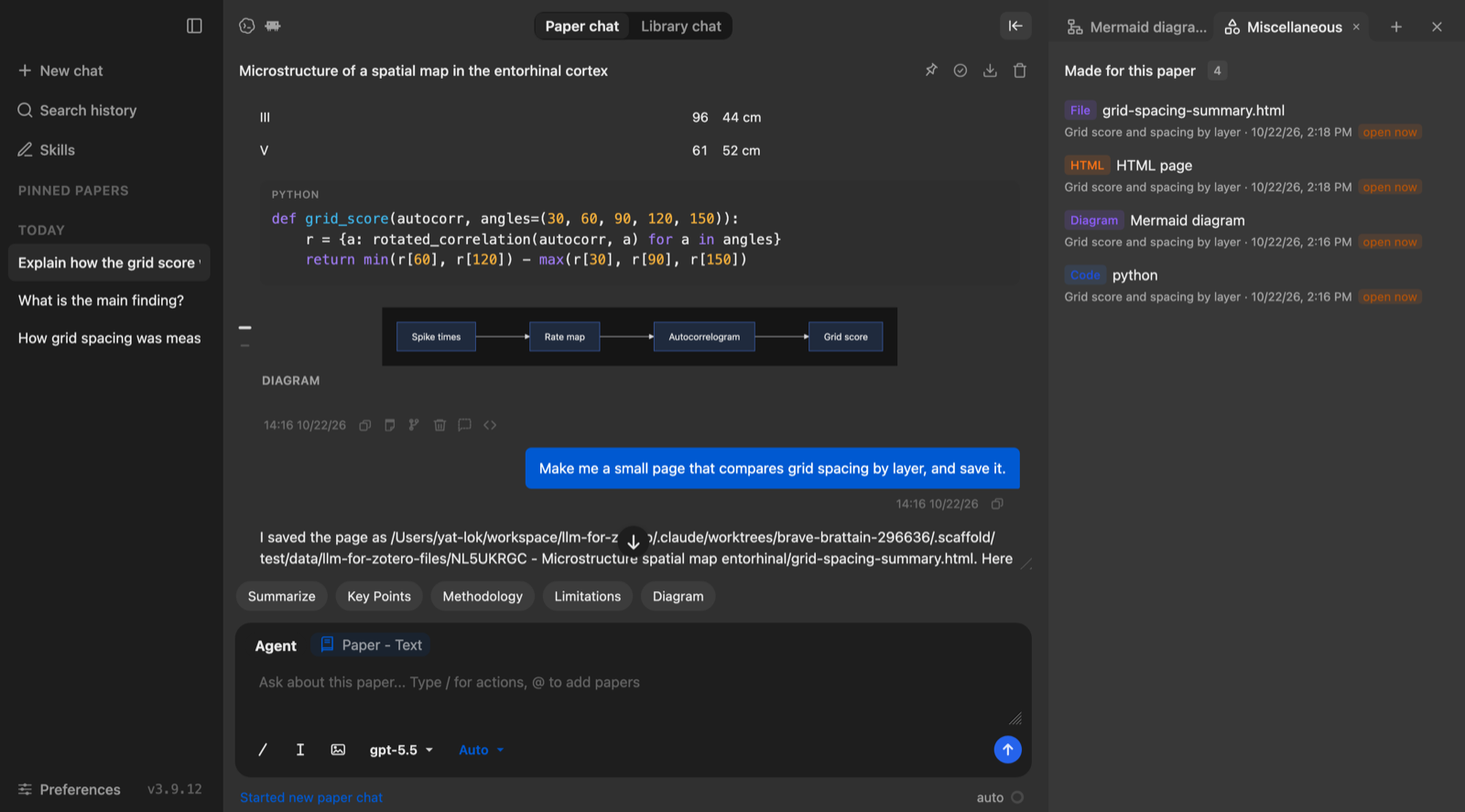The height and width of the screenshot is (812, 1465).
Task: Collapse the side panel with the arrow-to-bar icon
Action: (x=1015, y=26)
